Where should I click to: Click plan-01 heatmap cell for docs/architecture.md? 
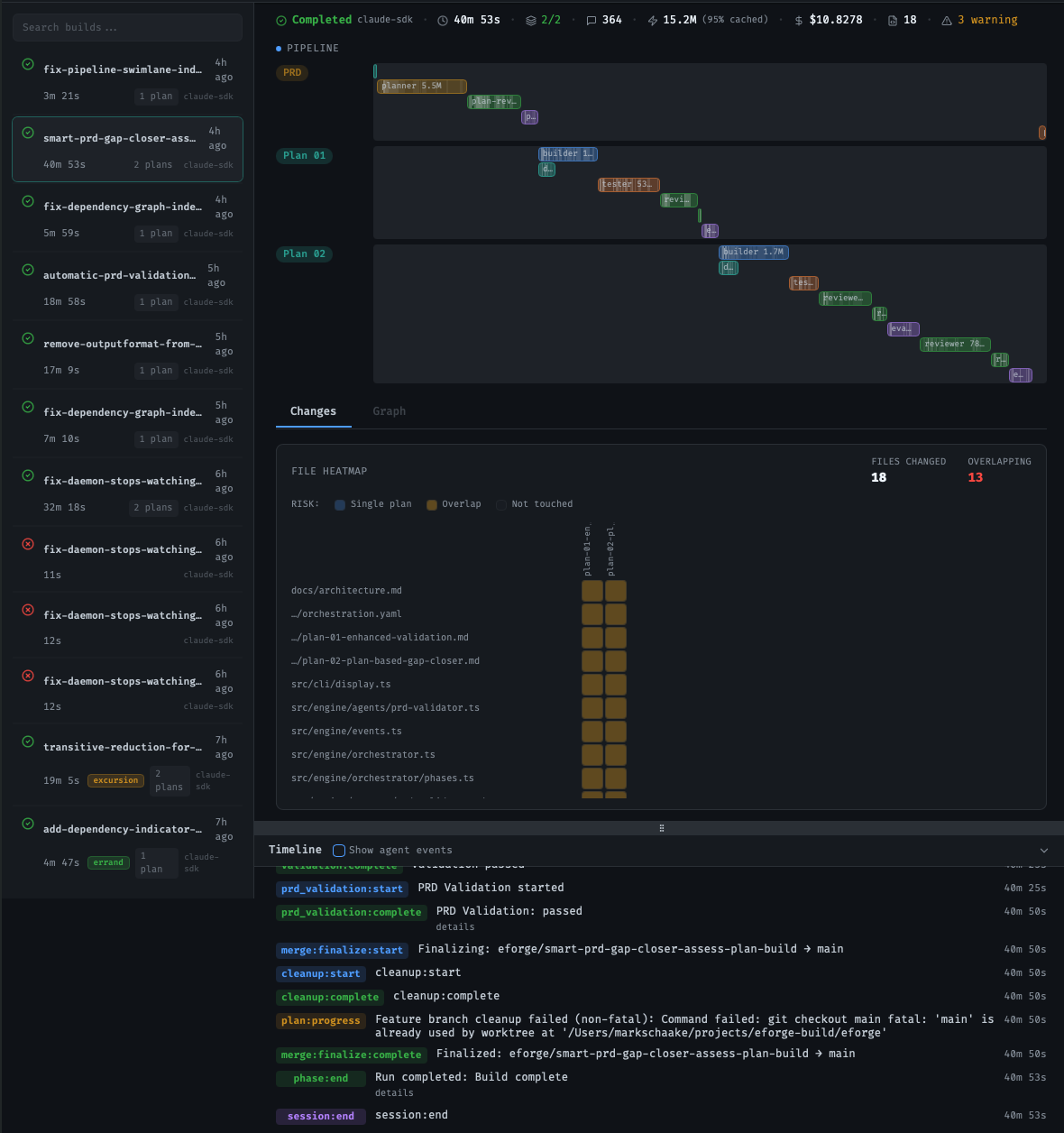pos(592,591)
